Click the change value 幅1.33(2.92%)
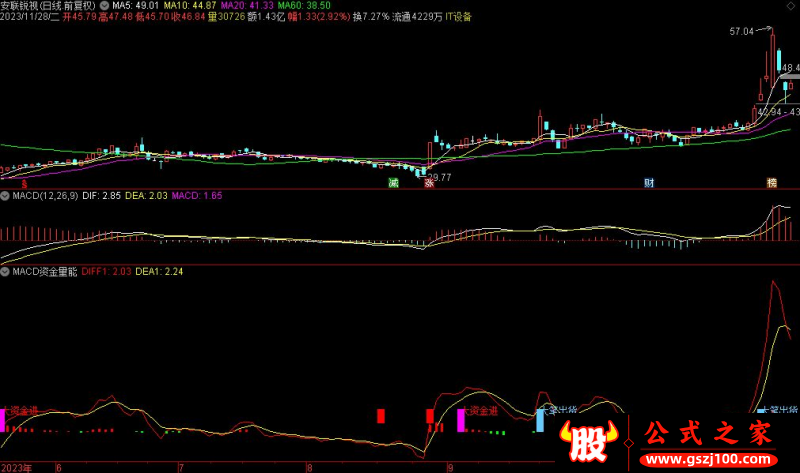Screen dimensions: 800x473 pyautogui.click(x=319, y=17)
